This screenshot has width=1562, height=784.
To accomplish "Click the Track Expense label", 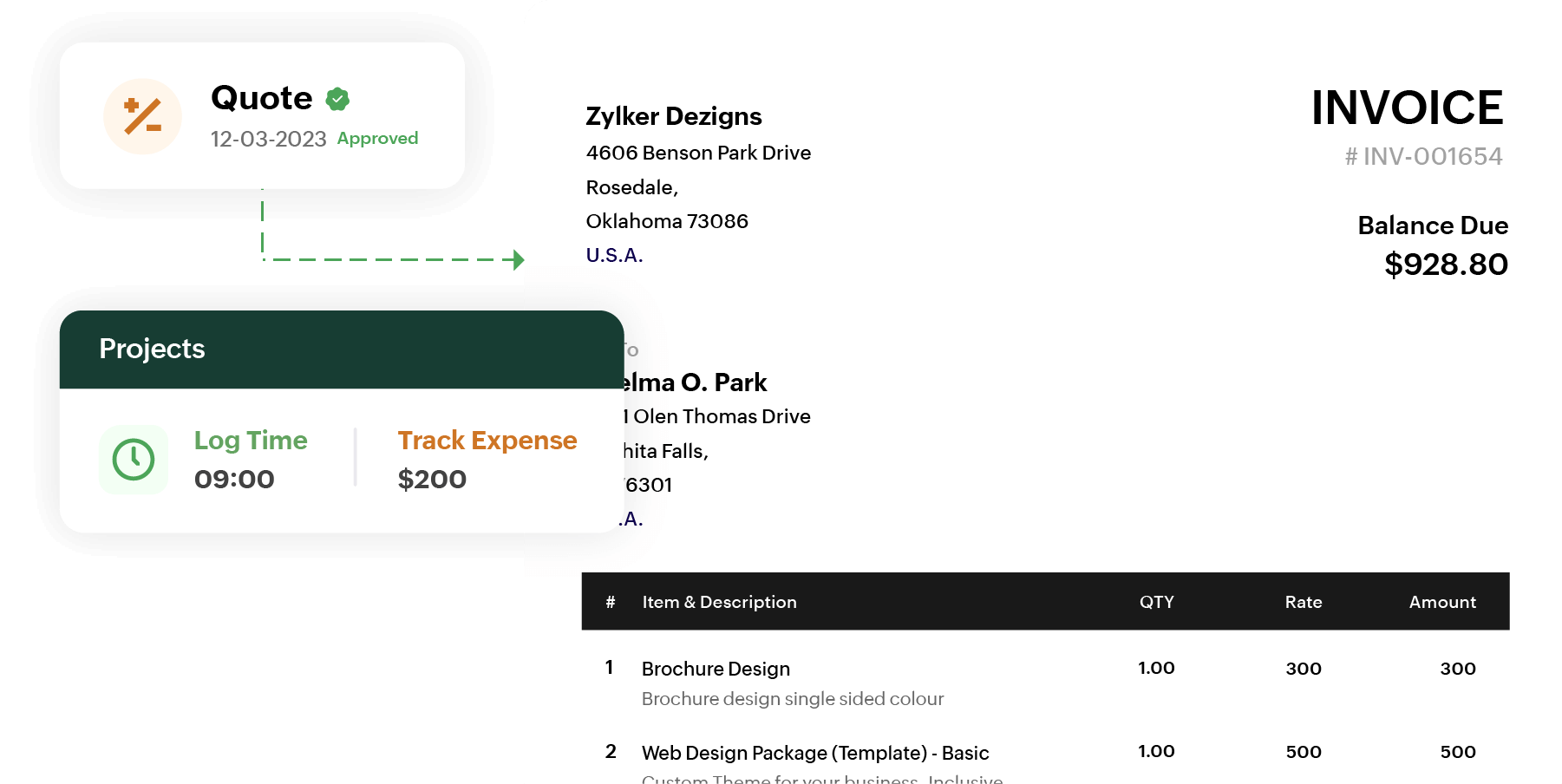I will [x=487, y=441].
